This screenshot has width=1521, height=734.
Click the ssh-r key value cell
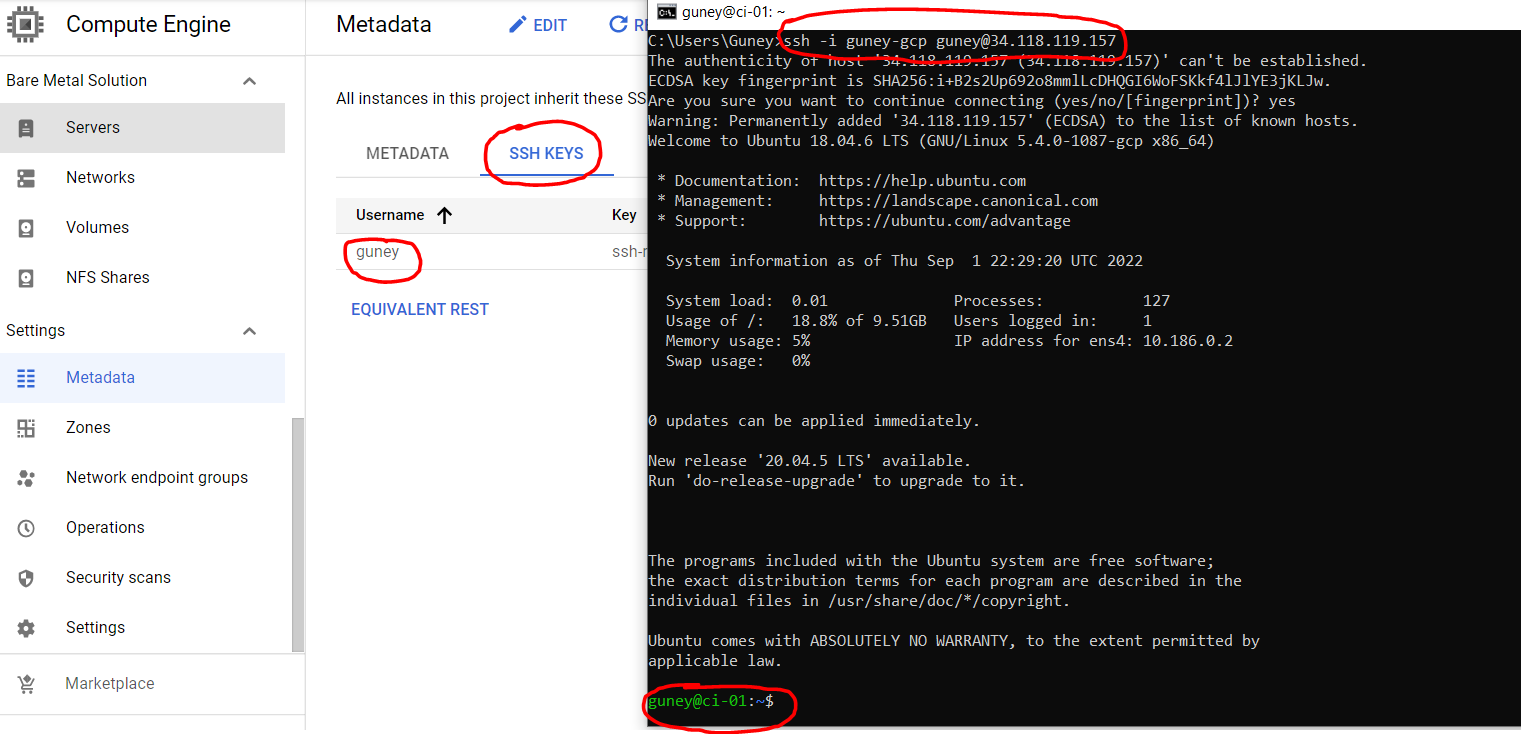(629, 252)
